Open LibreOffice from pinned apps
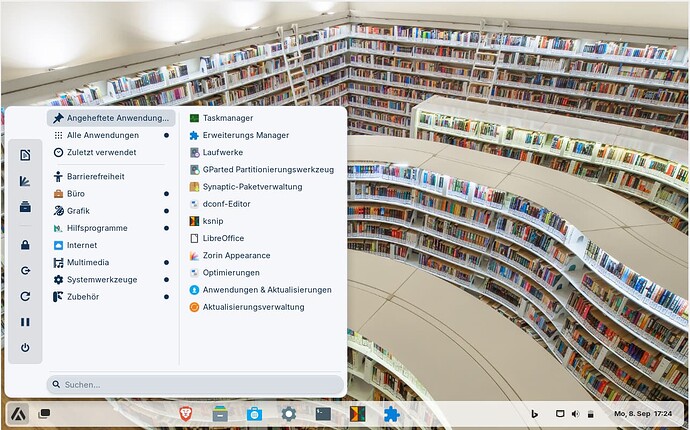This screenshot has height=430, width=690. [263, 238]
